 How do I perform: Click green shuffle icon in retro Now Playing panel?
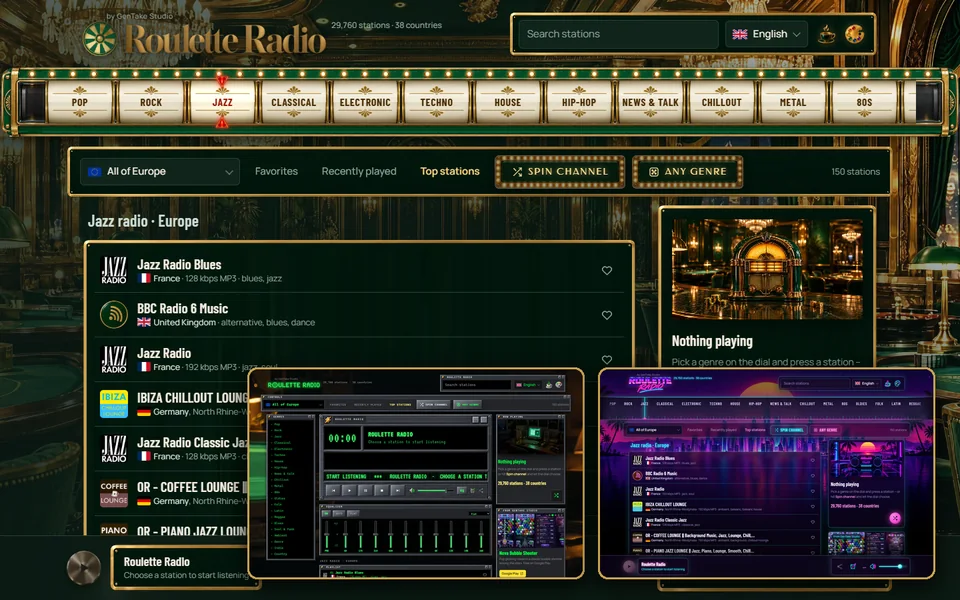click(557, 495)
